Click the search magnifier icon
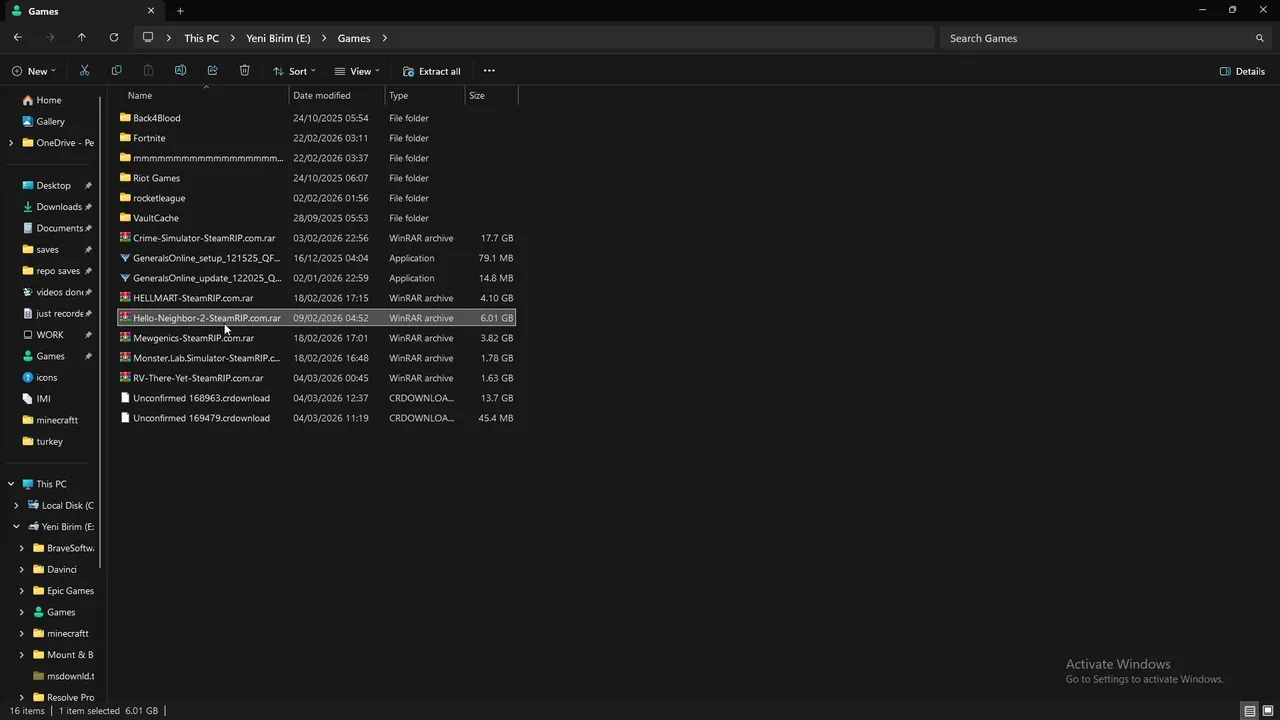Viewport: 1280px width, 720px height. [x=1259, y=38]
